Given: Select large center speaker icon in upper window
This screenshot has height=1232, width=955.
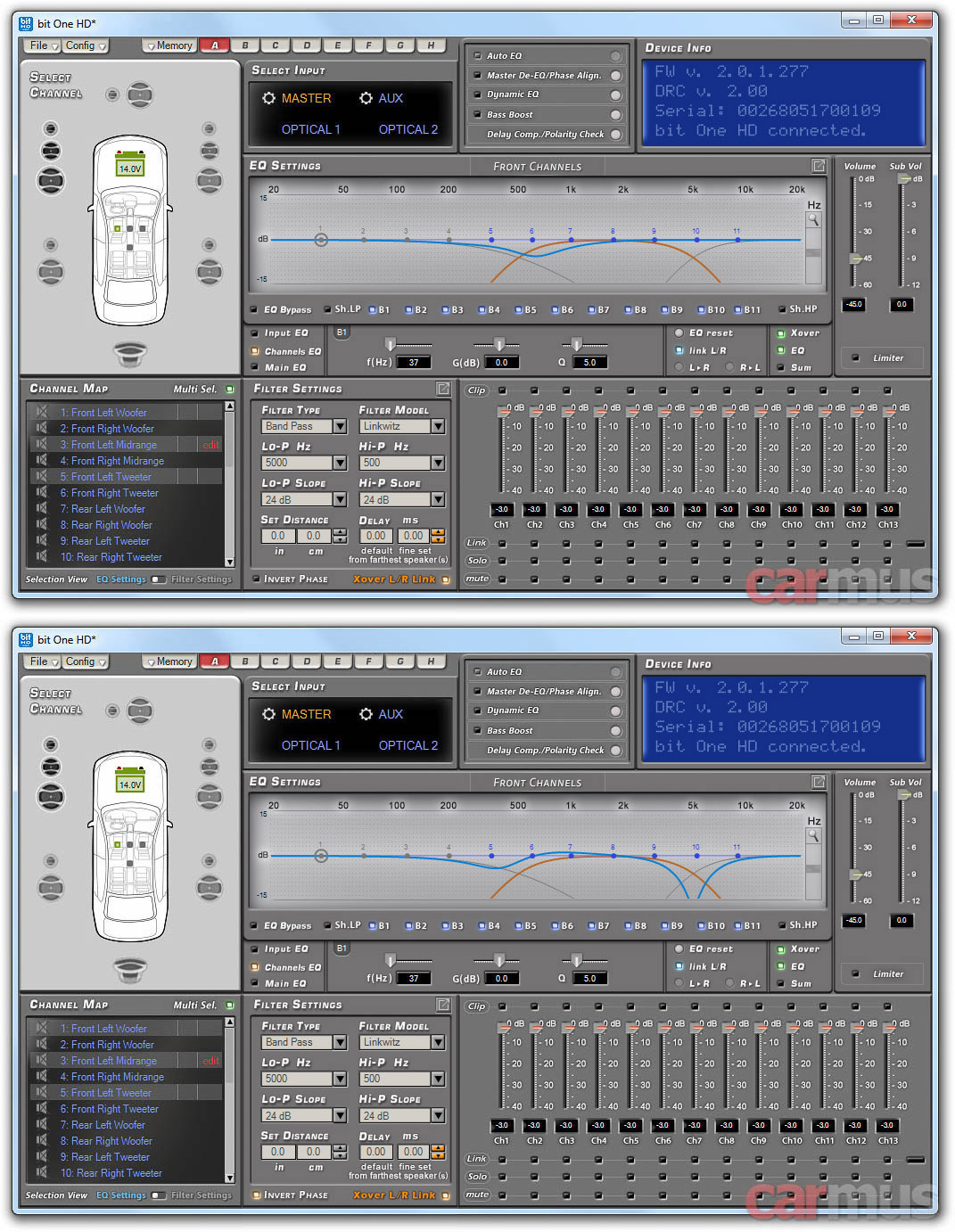Looking at the screenshot, I should [140, 94].
